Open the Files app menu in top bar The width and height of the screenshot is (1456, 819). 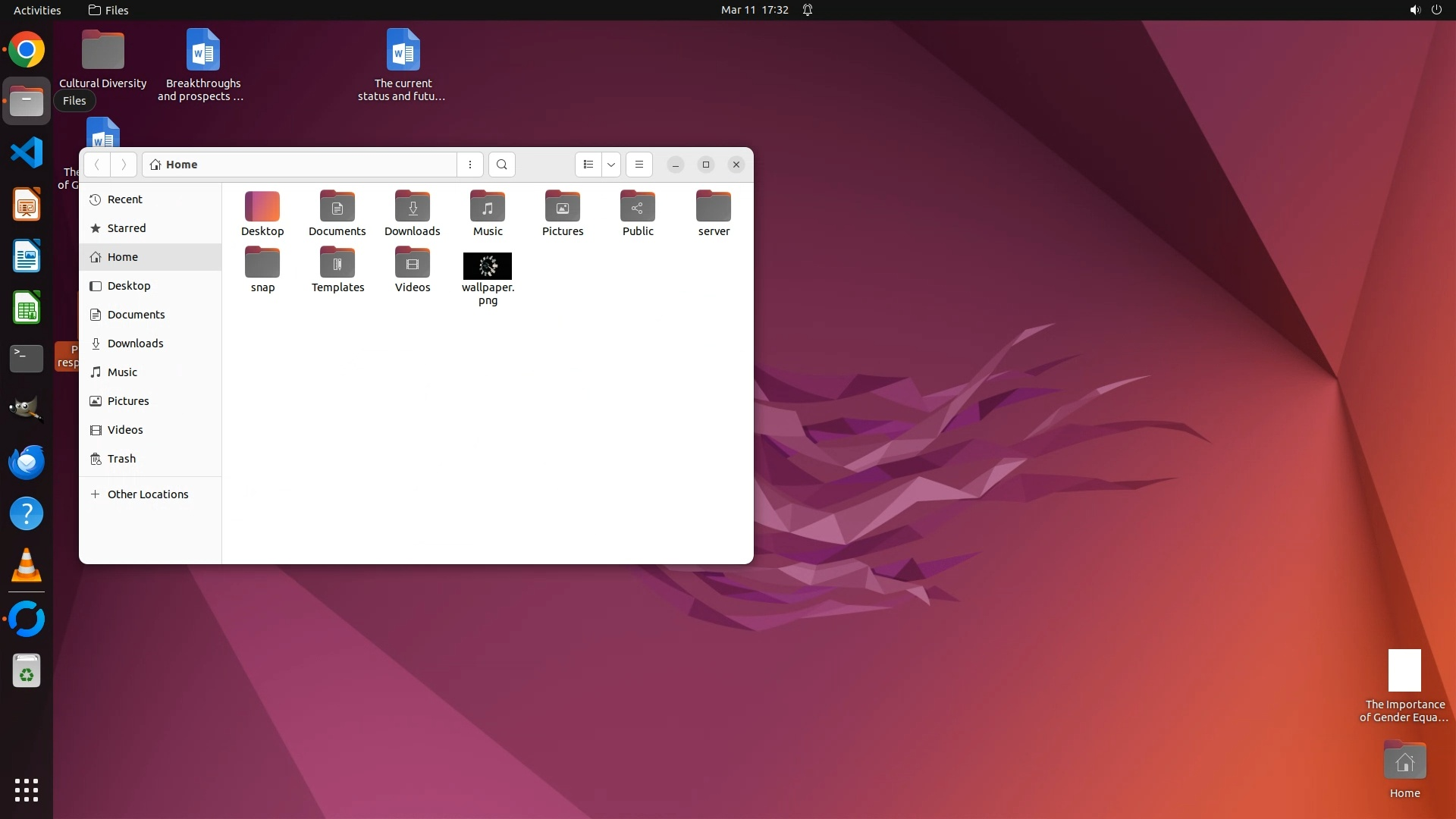point(108,10)
